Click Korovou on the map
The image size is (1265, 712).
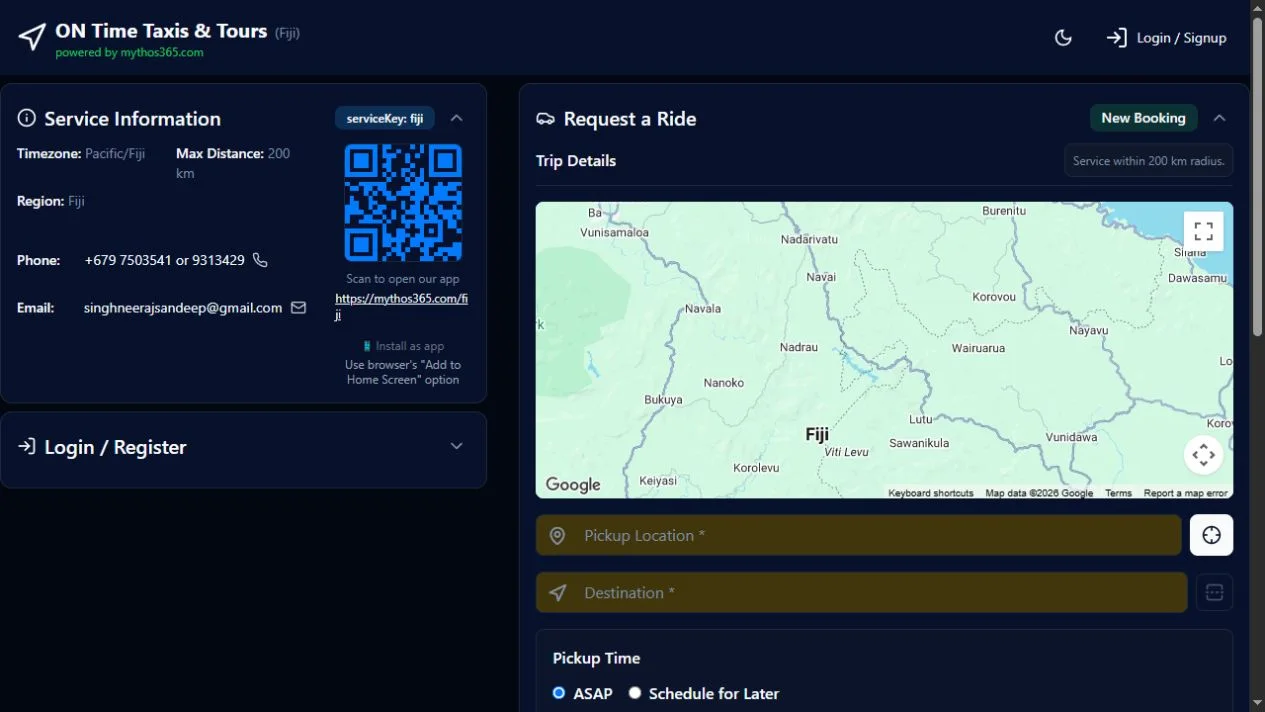click(994, 297)
